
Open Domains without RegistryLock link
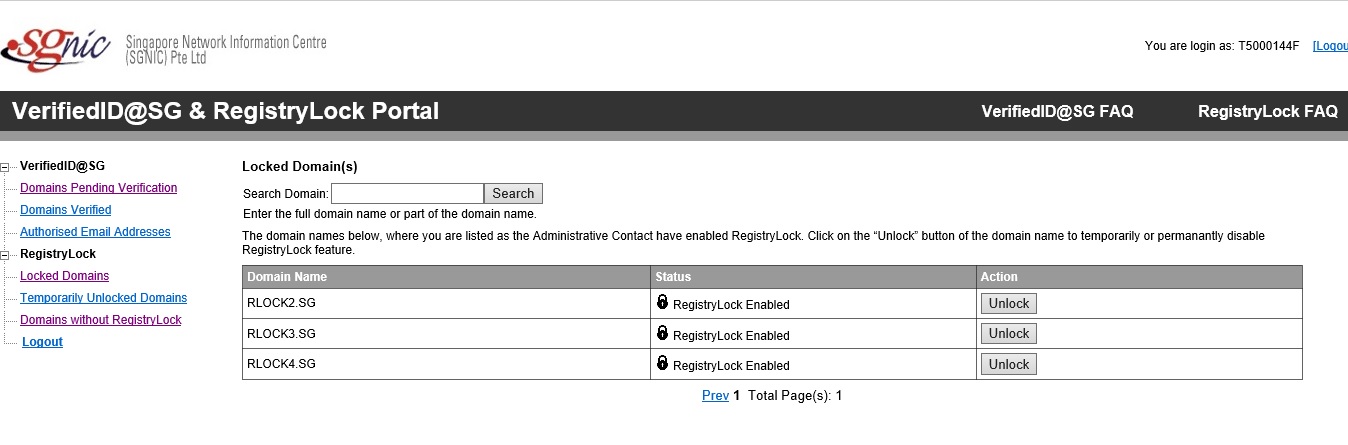click(x=101, y=320)
